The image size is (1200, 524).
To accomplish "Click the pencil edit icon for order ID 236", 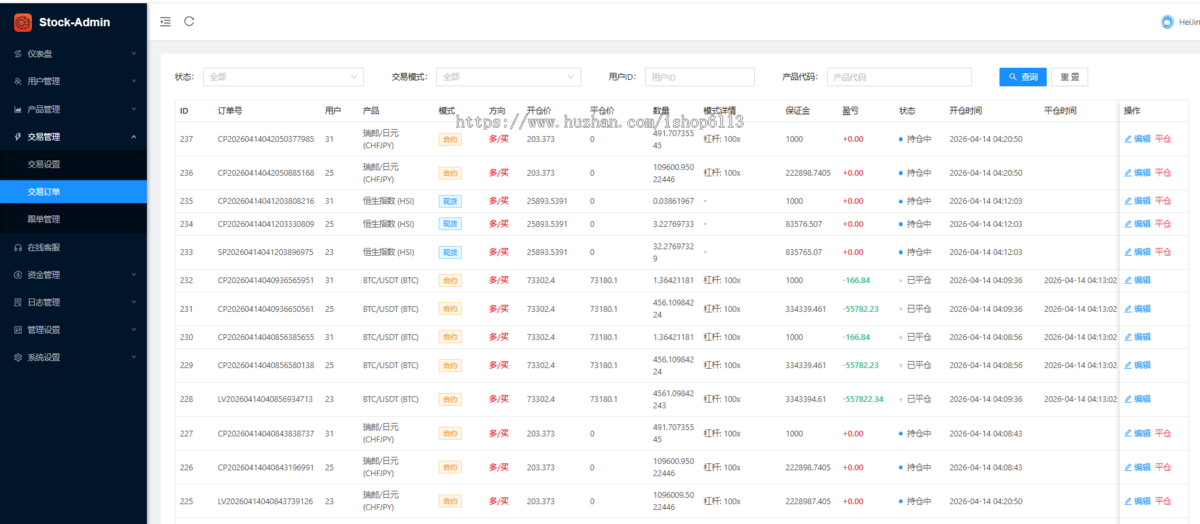I will [x=1128, y=173].
